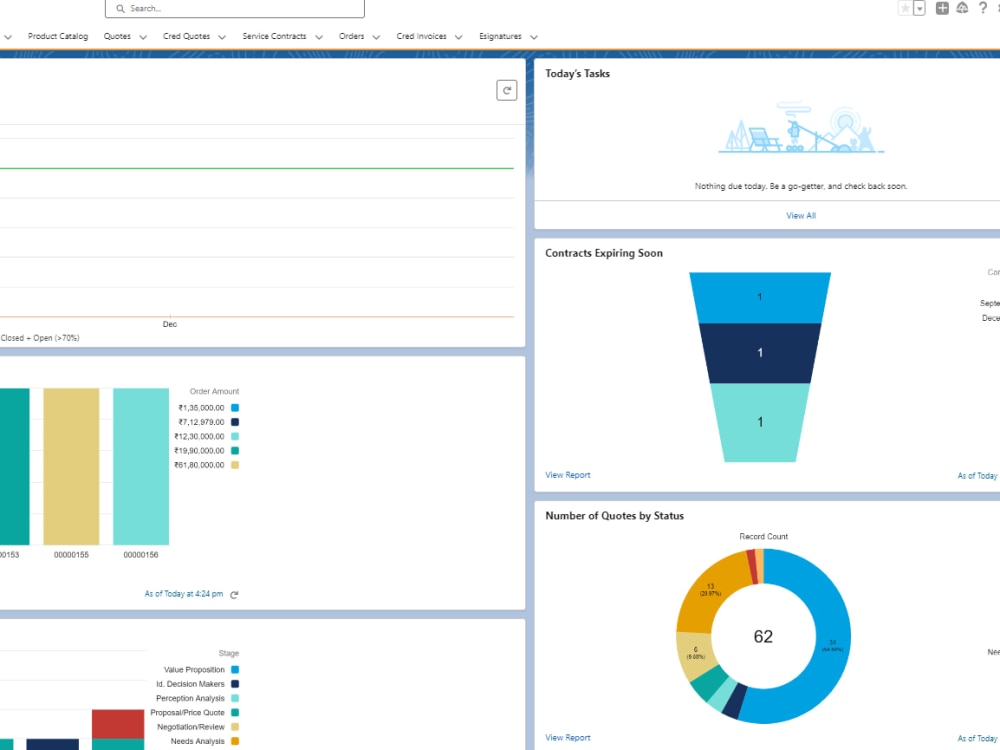
Task: Open the Cred Invoices tab
Action: pos(422,36)
